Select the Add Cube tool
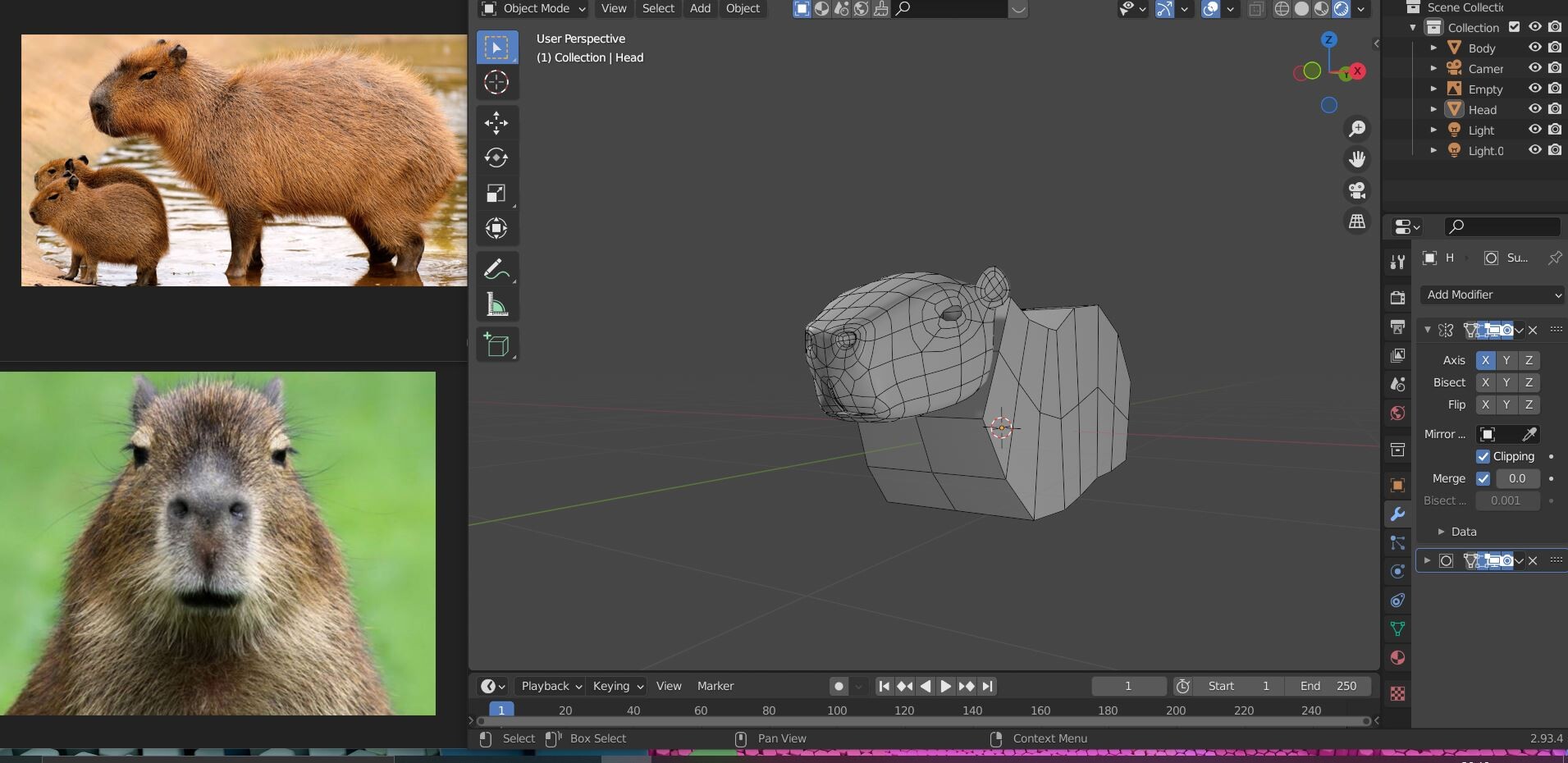The width and height of the screenshot is (1568, 763). 497,344
